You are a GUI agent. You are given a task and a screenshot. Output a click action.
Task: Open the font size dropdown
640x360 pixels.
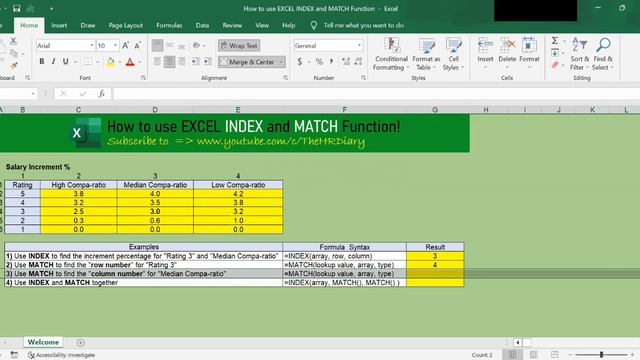[x=116, y=45]
